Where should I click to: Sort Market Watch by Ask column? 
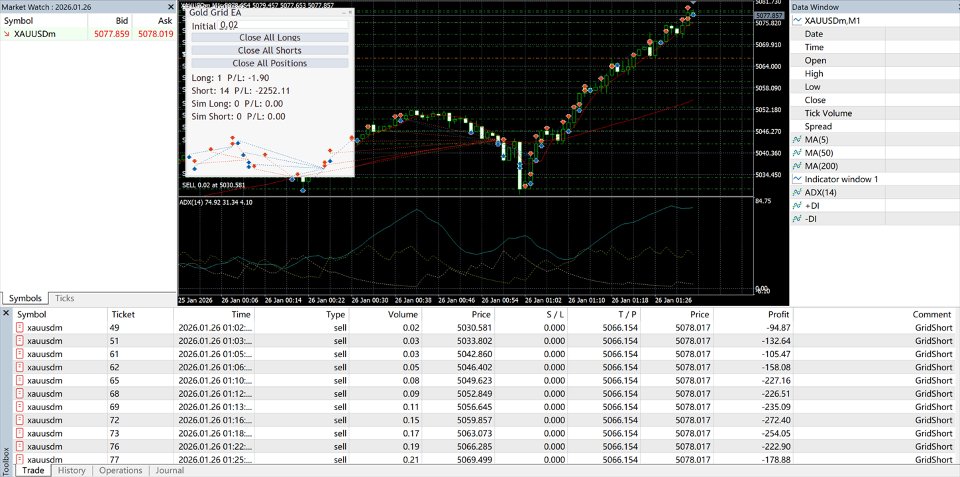(165, 20)
